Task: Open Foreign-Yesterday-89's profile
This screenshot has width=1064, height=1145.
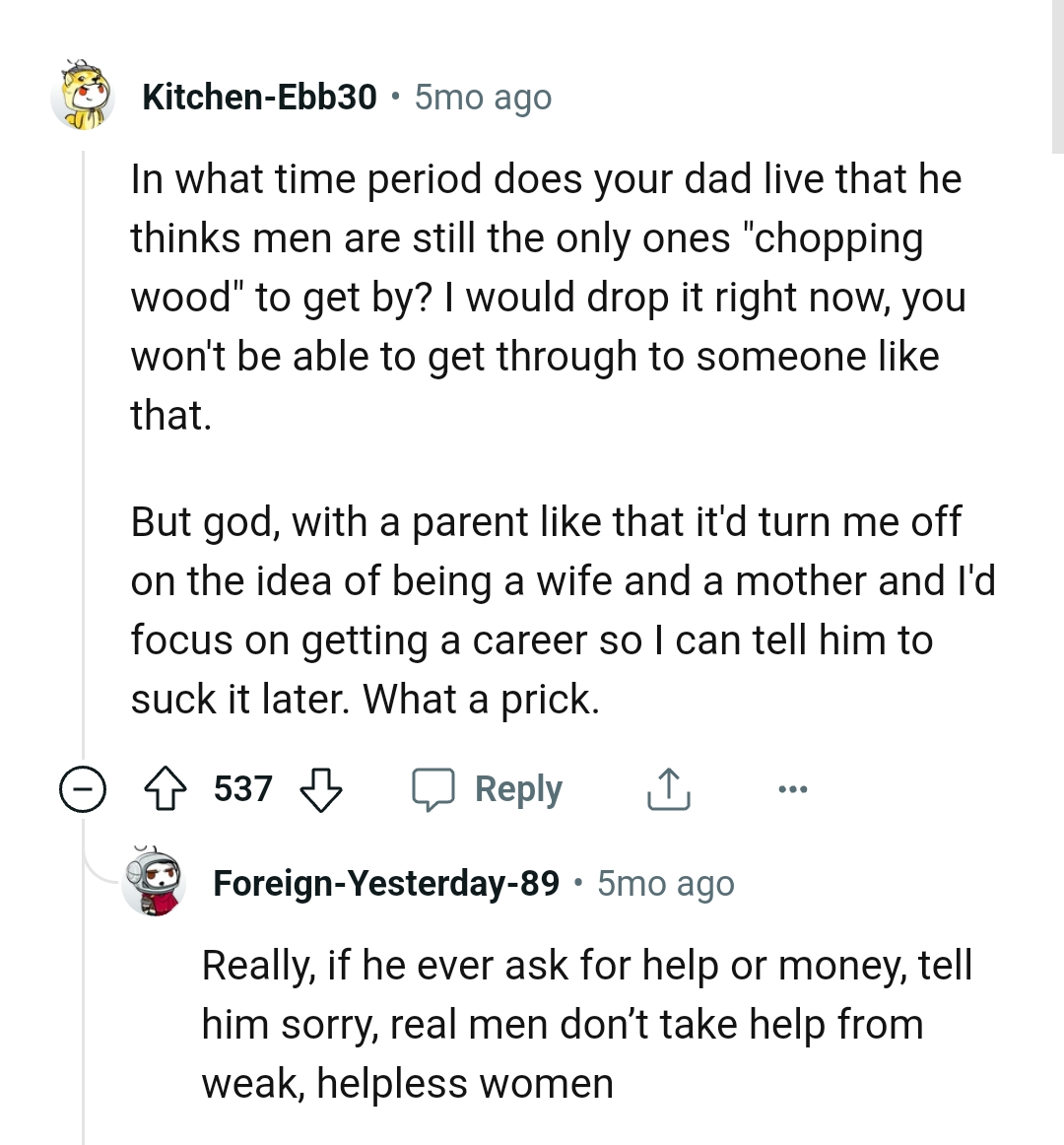Action: 385,883
